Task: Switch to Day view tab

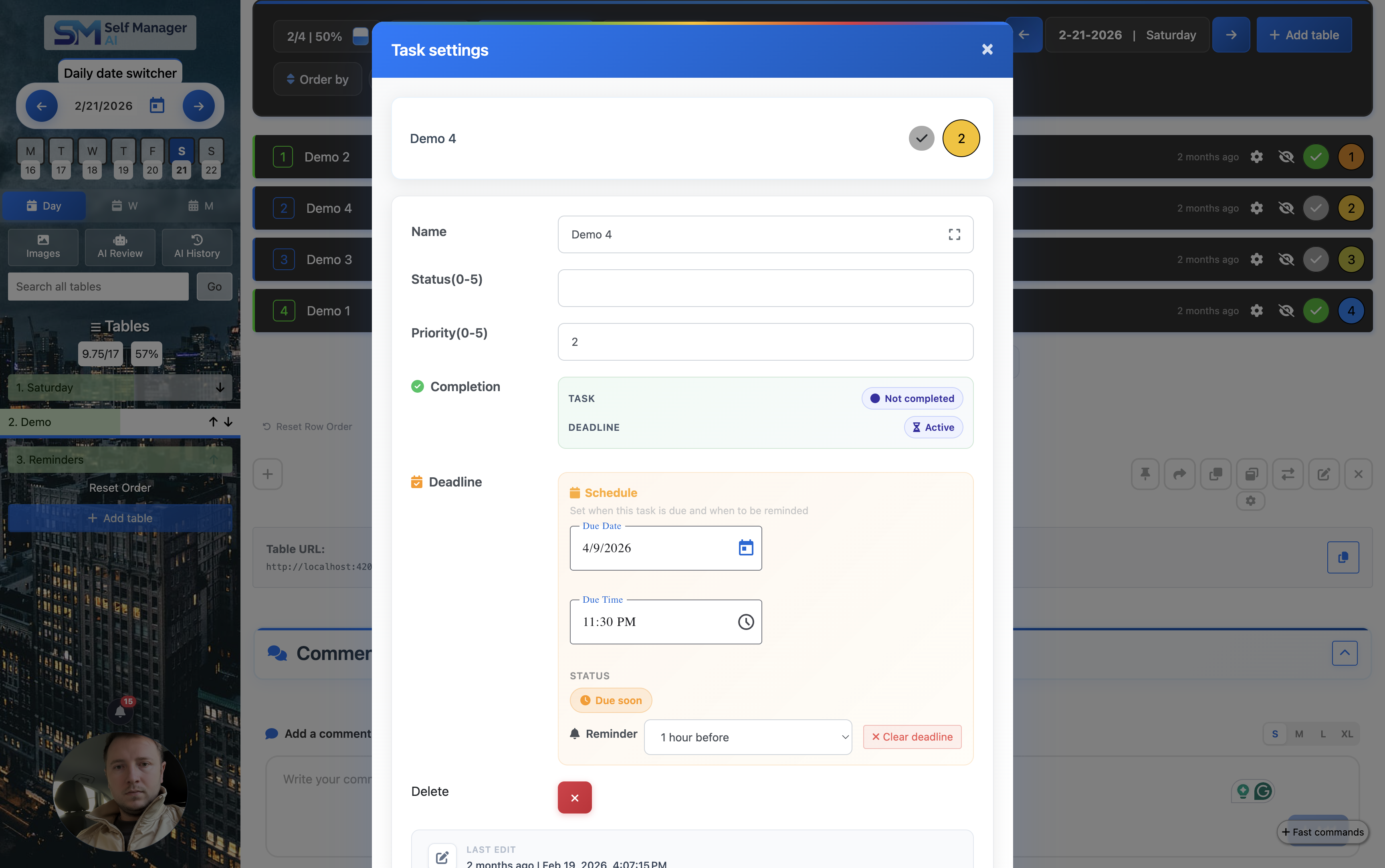Action: 44,206
